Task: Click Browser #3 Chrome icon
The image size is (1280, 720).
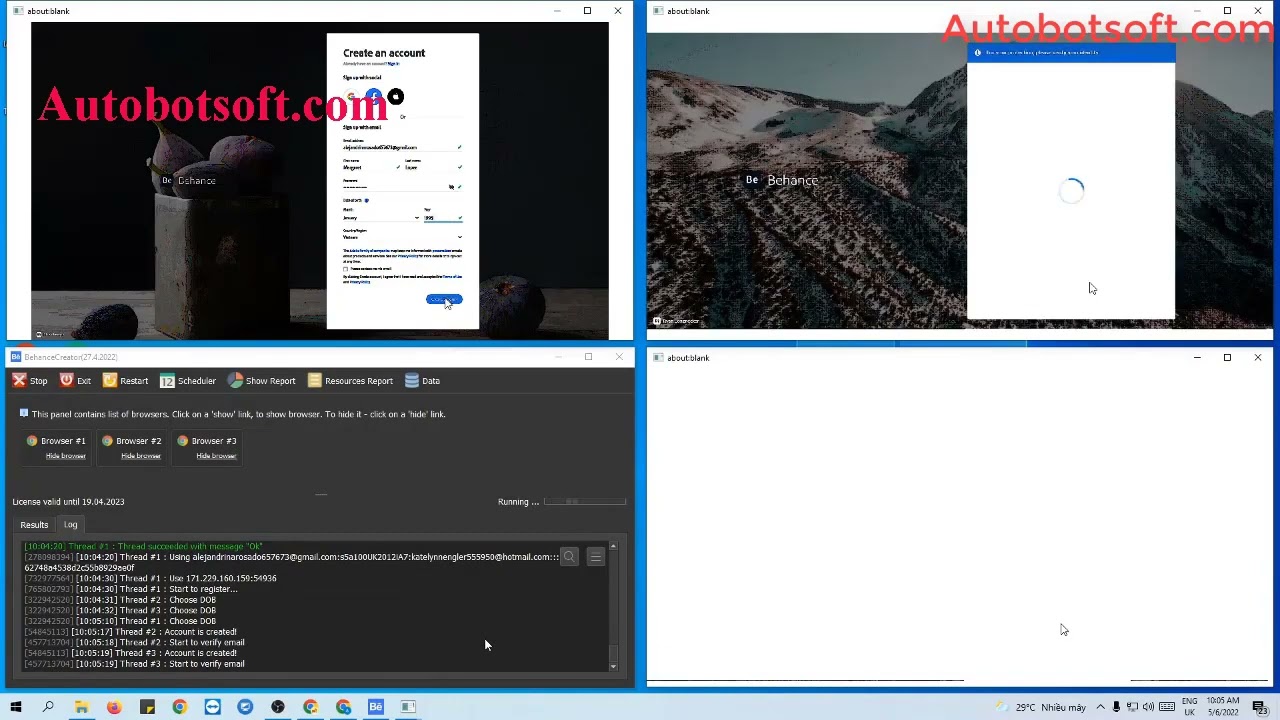Action: pos(182,440)
